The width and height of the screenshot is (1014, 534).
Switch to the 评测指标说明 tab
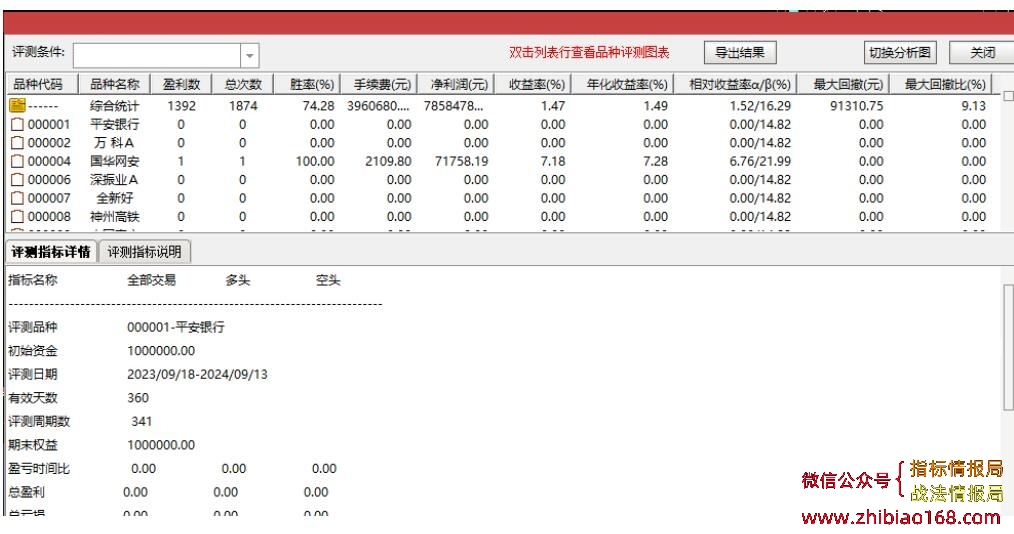coord(144,252)
